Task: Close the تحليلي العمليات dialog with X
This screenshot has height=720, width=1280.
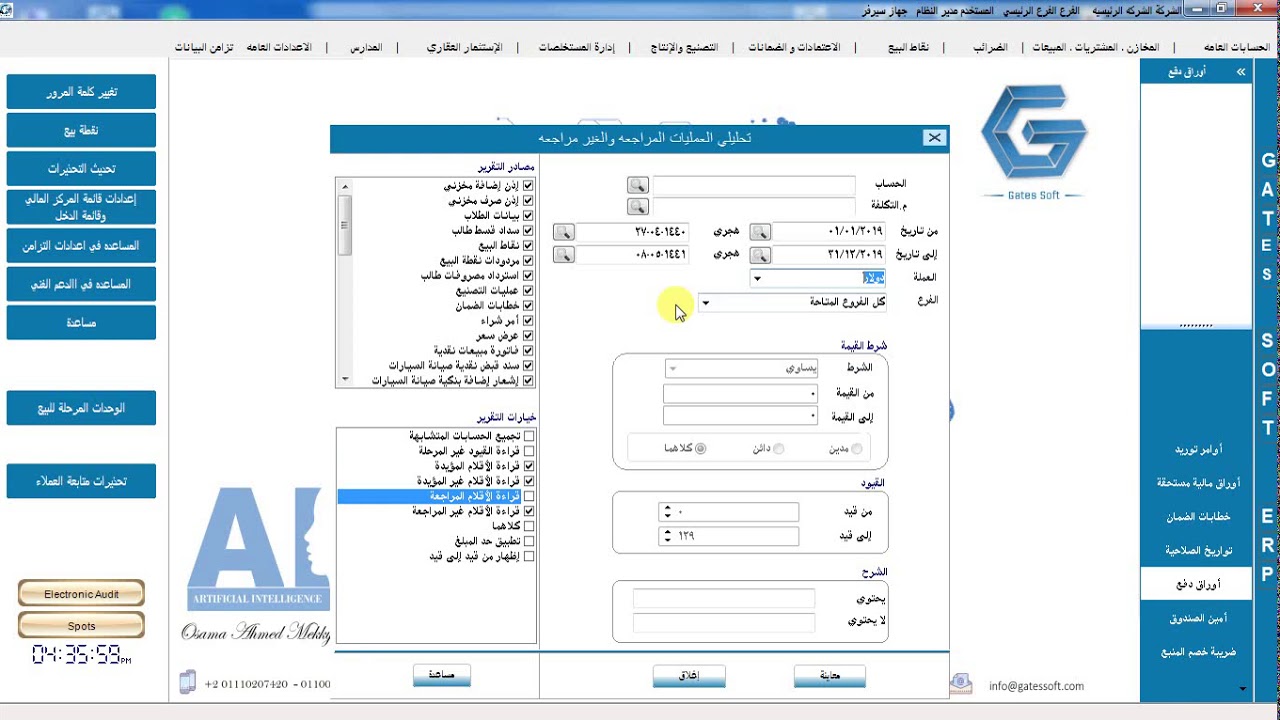Action: [x=934, y=138]
